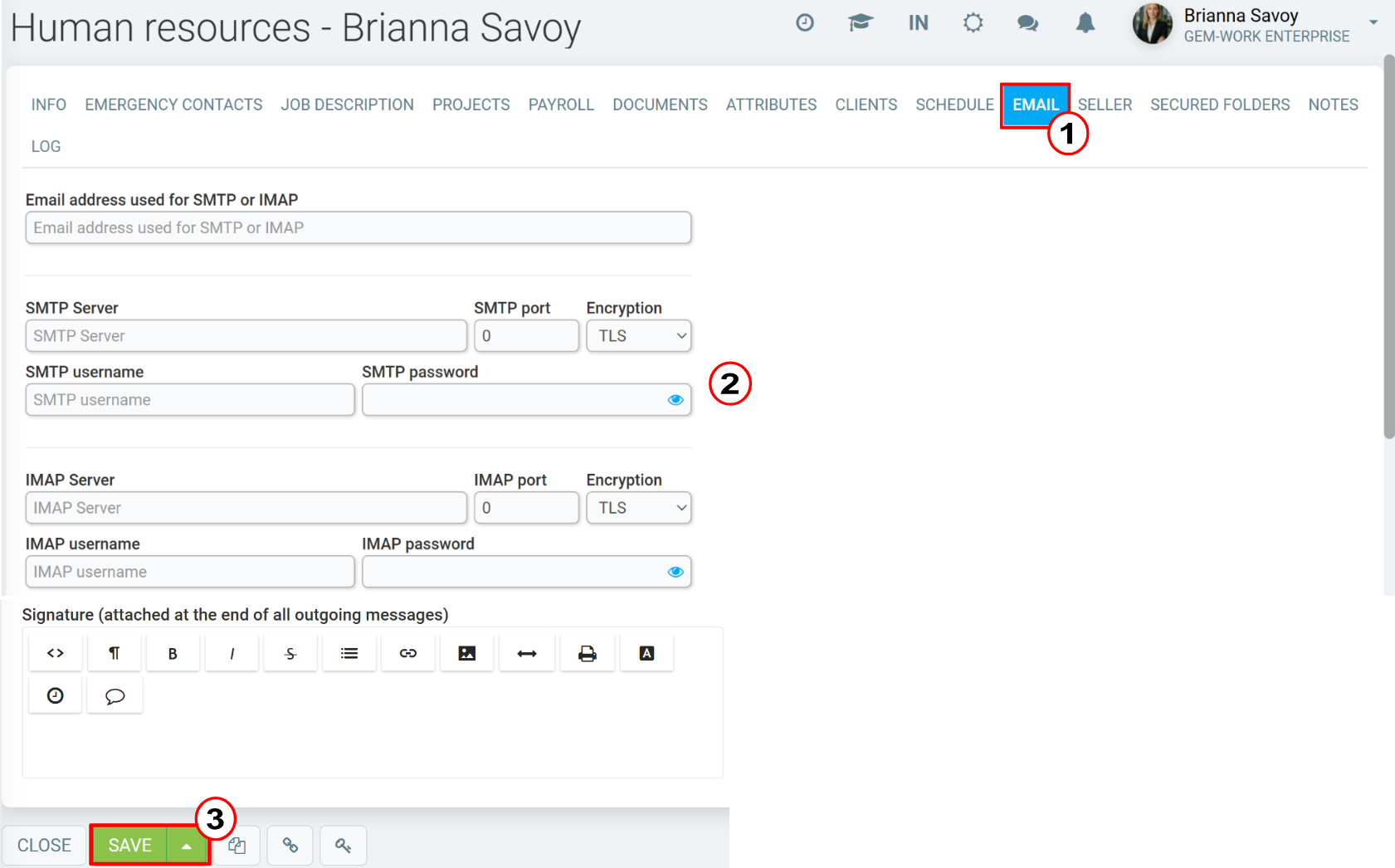The image size is (1395, 868).
Task: Switch to PAYROLL tab
Action: click(x=561, y=105)
